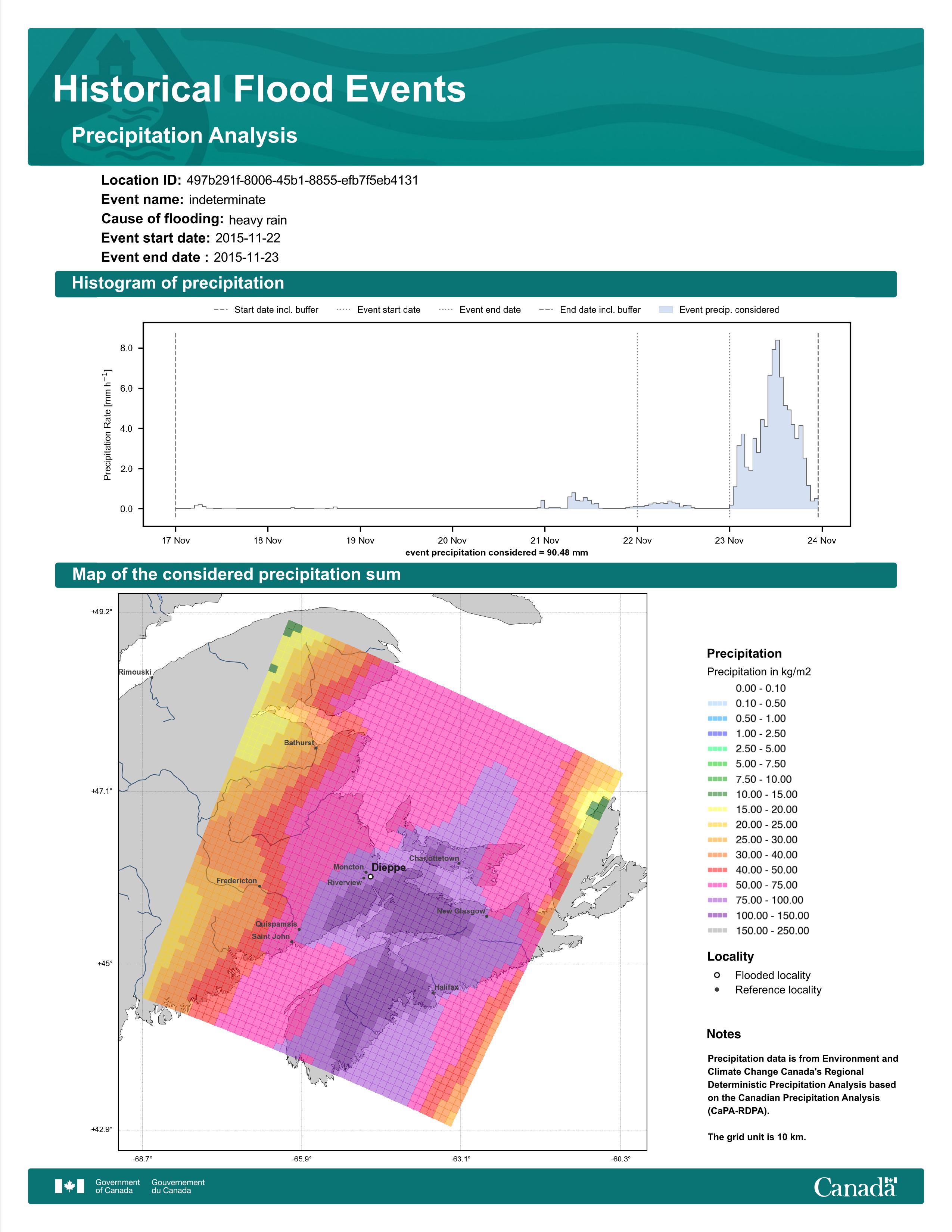The height and width of the screenshot is (1232, 952).
Task: Click the Gouvernement du Canada footer text
Action: (178, 1186)
